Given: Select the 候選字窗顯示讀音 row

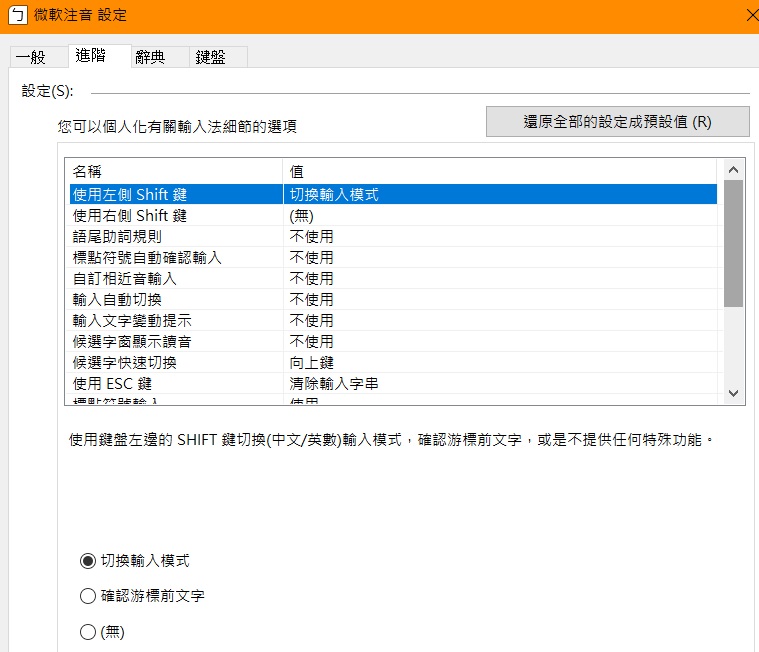Looking at the screenshot, I should coord(393,341).
